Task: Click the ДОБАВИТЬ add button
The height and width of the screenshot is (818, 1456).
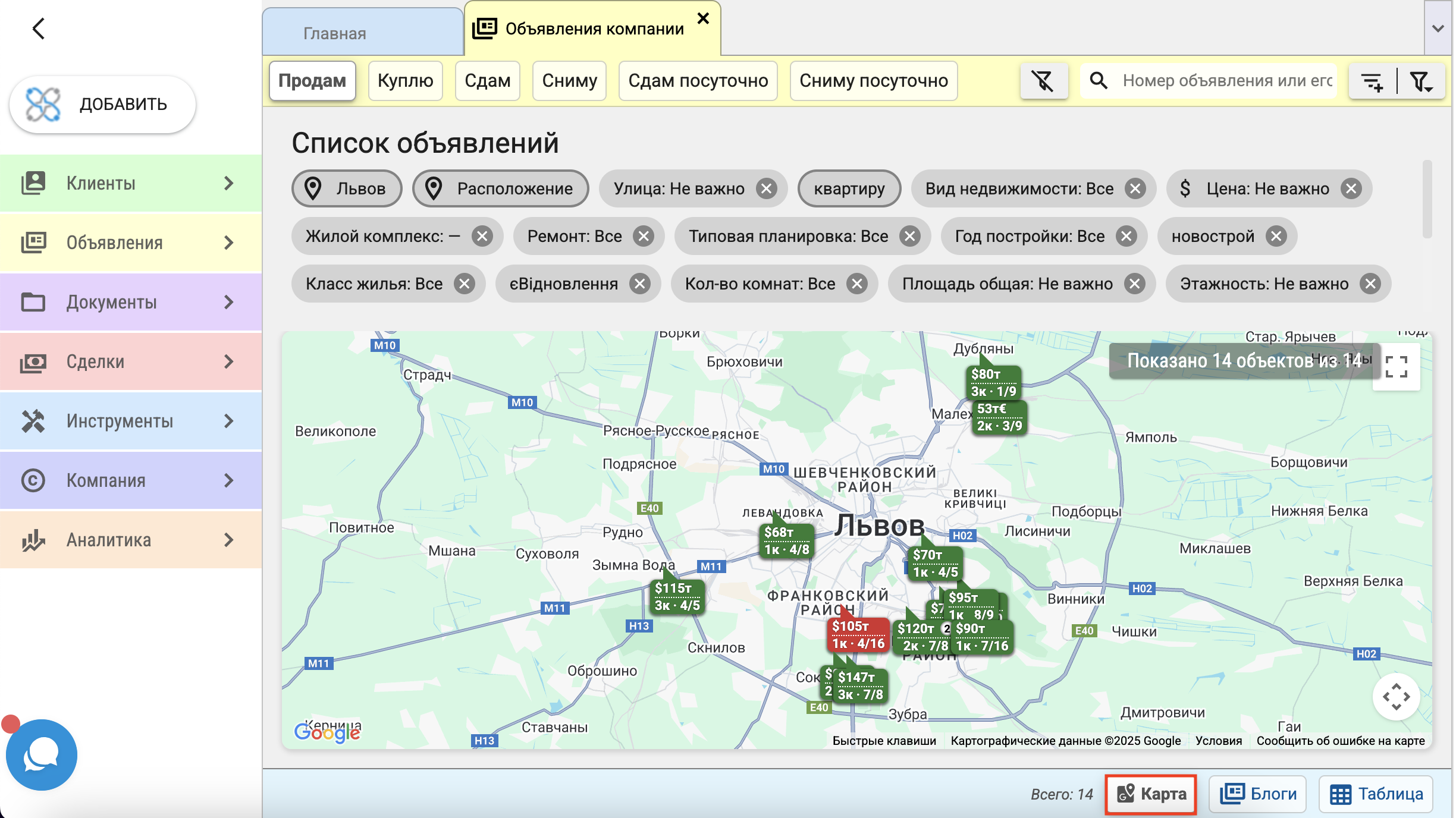Action: click(103, 105)
